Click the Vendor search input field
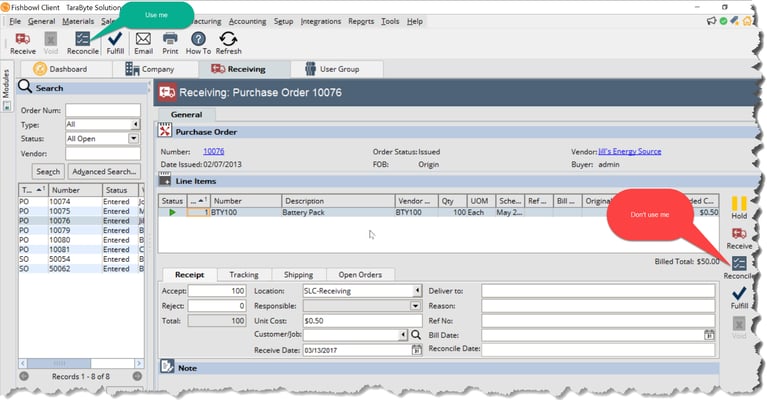The height and width of the screenshot is (400, 767). pos(103,153)
